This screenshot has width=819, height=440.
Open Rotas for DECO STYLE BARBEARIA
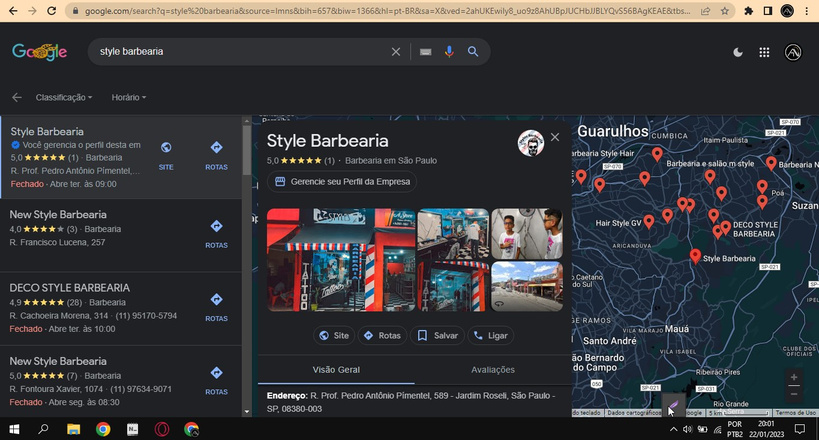(x=216, y=304)
